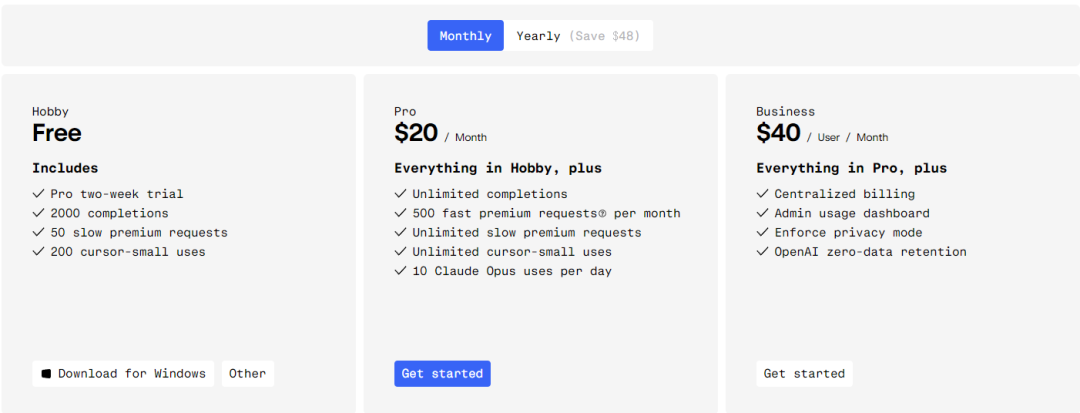This screenshot has width=1080, height=413.
Task: Get started with the Pro plan
Action: (442, 374)
